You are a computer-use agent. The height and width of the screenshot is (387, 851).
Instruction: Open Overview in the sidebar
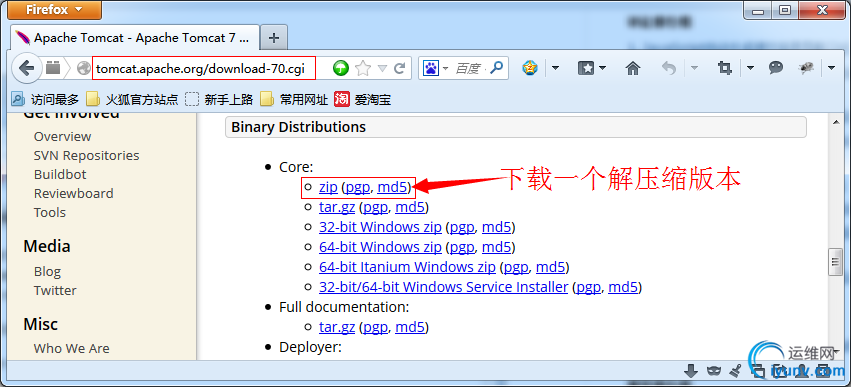pos(62,136)
